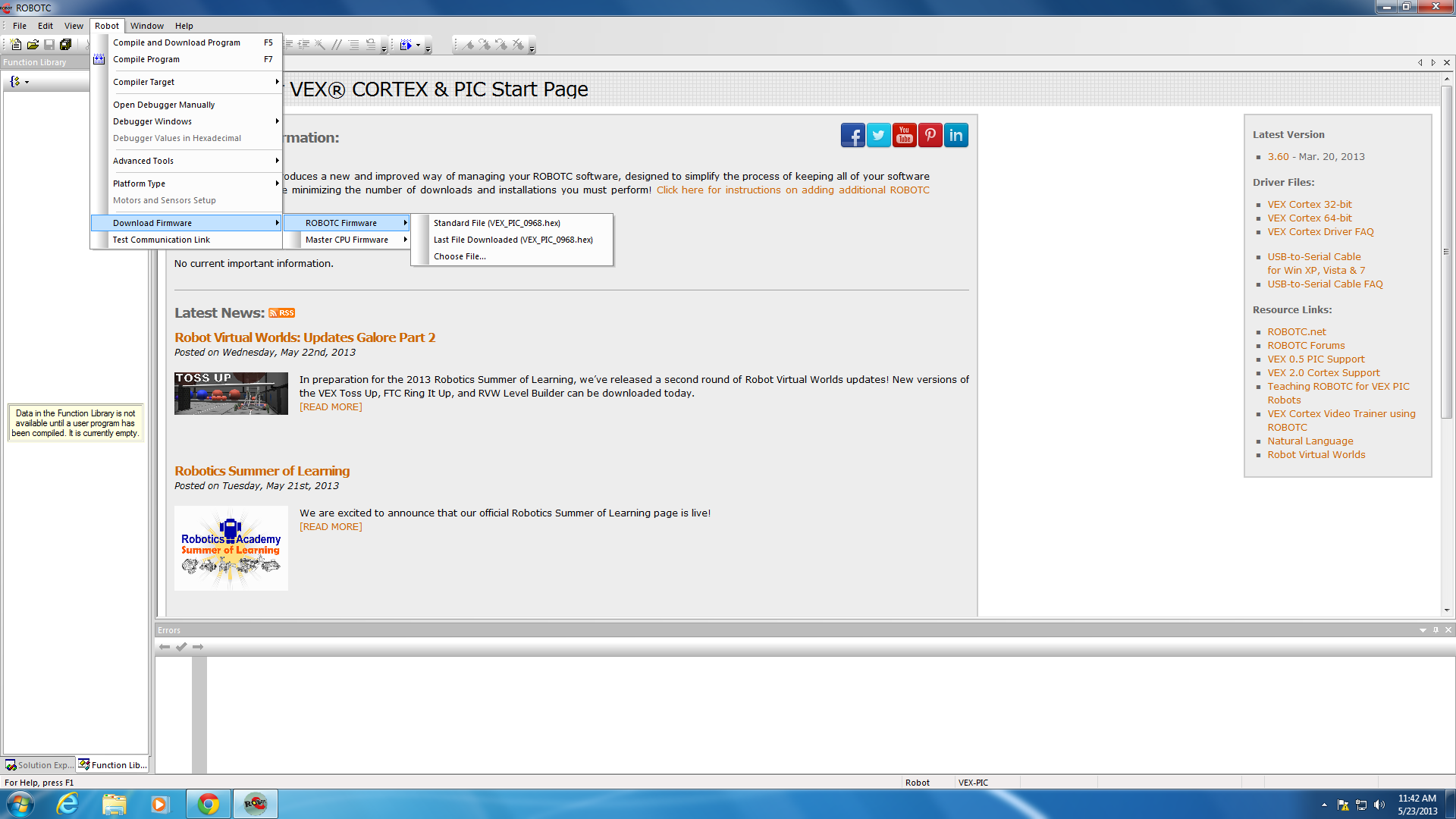Screen dimensions: 1456x819
Task: Open the Robot menu
Action: coord(106,25)
